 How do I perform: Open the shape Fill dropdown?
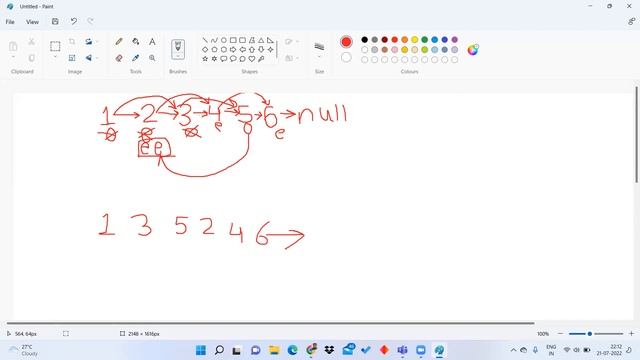pos(292,58)
